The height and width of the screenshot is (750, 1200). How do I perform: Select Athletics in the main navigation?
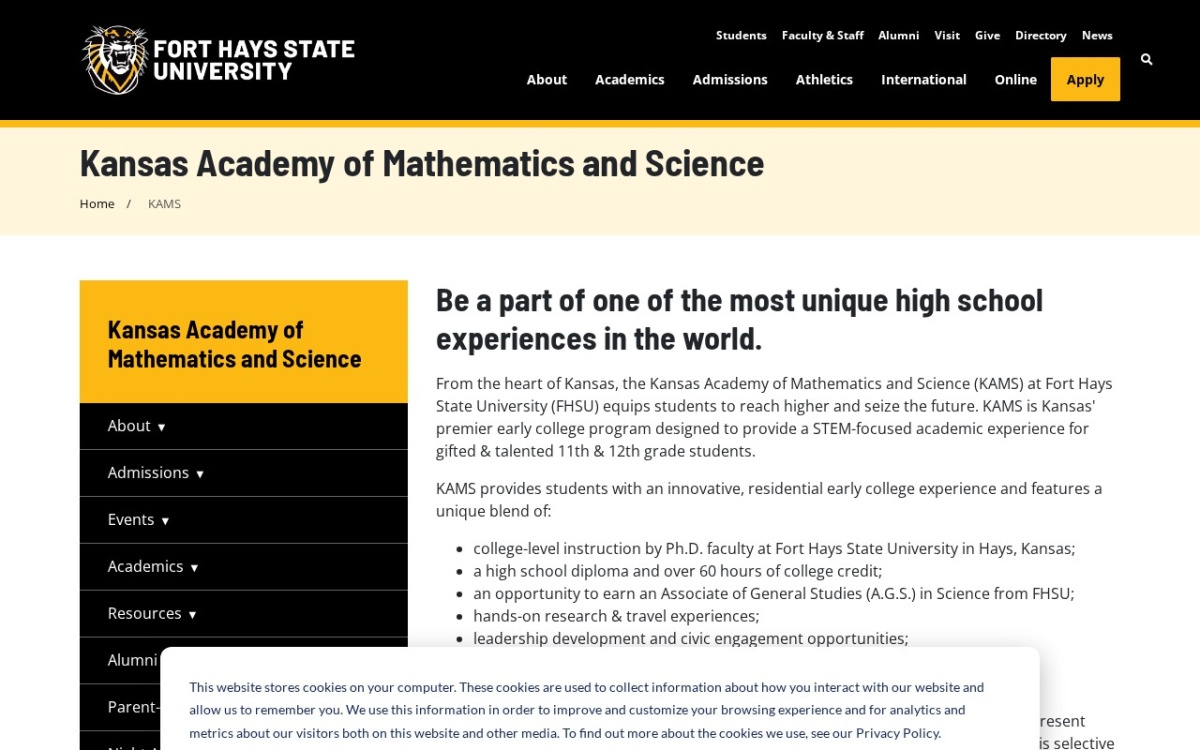pyautogui.click(x=824, y=79)
